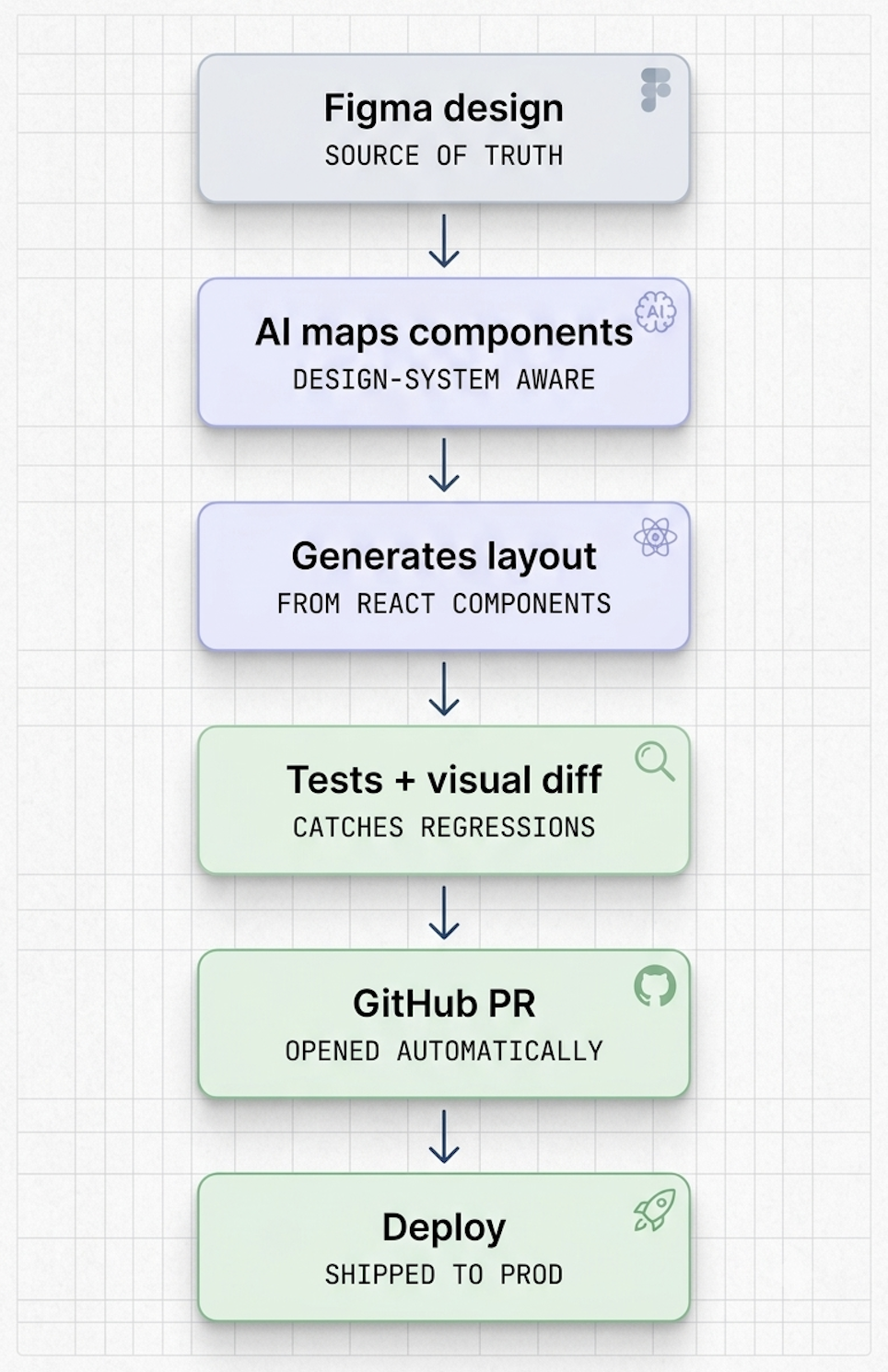Click the Figma logo icon
The height and width of the screenshot is (1372, 888).
point(655,90)
